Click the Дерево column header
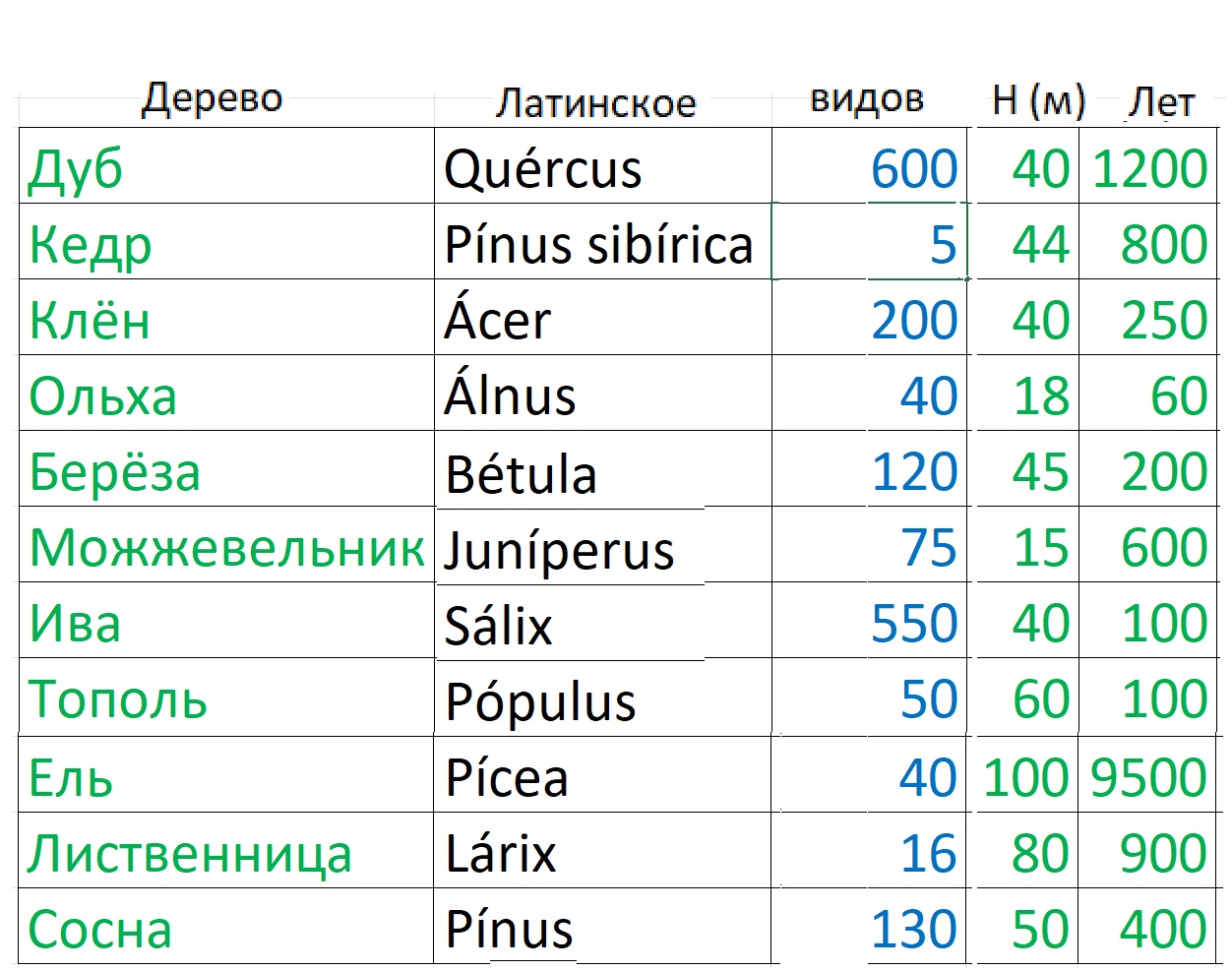The height and width of the screenshot is (970, 1232). [213, 99]
